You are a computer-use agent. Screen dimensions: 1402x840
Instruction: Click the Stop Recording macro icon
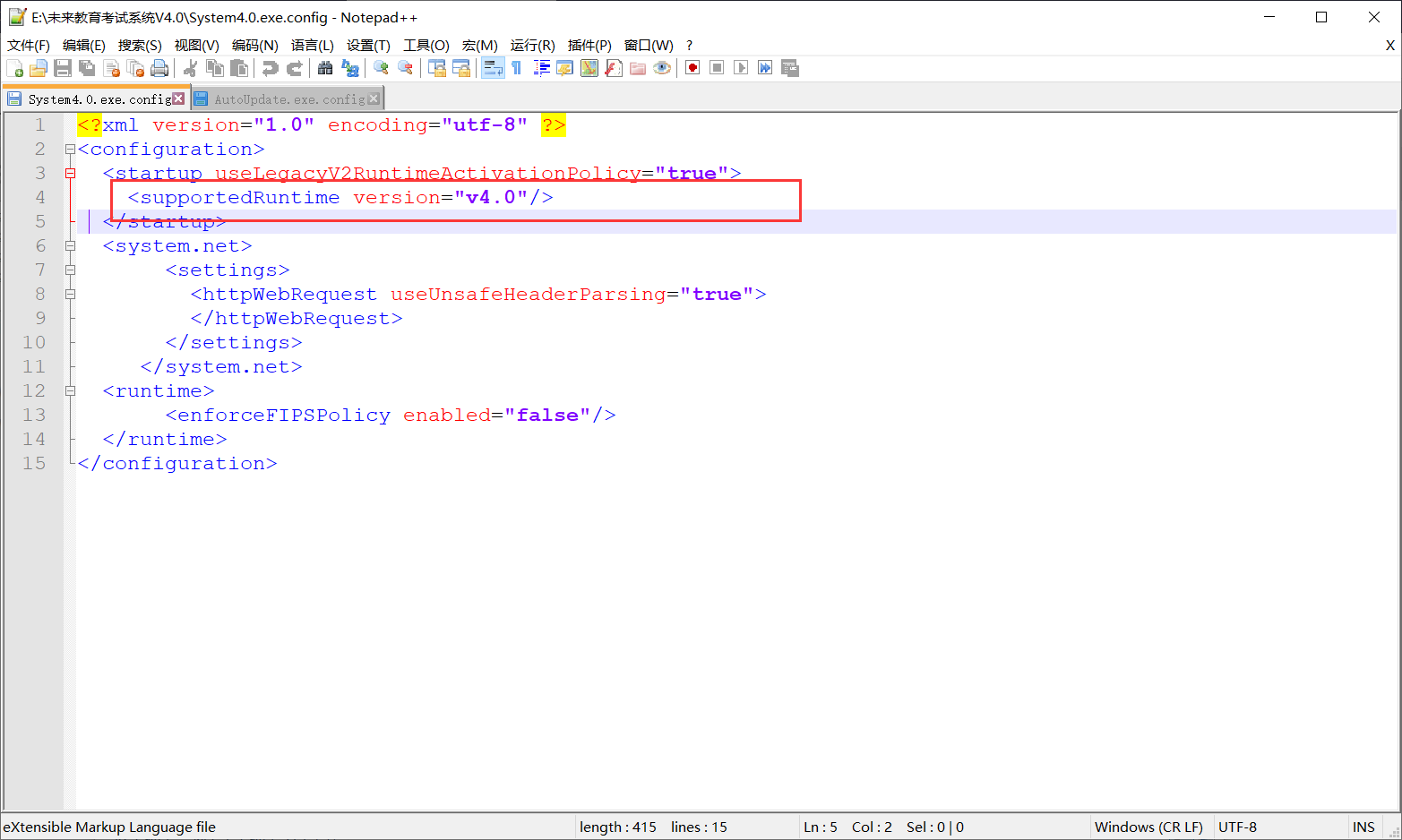[x=717, y=68]
